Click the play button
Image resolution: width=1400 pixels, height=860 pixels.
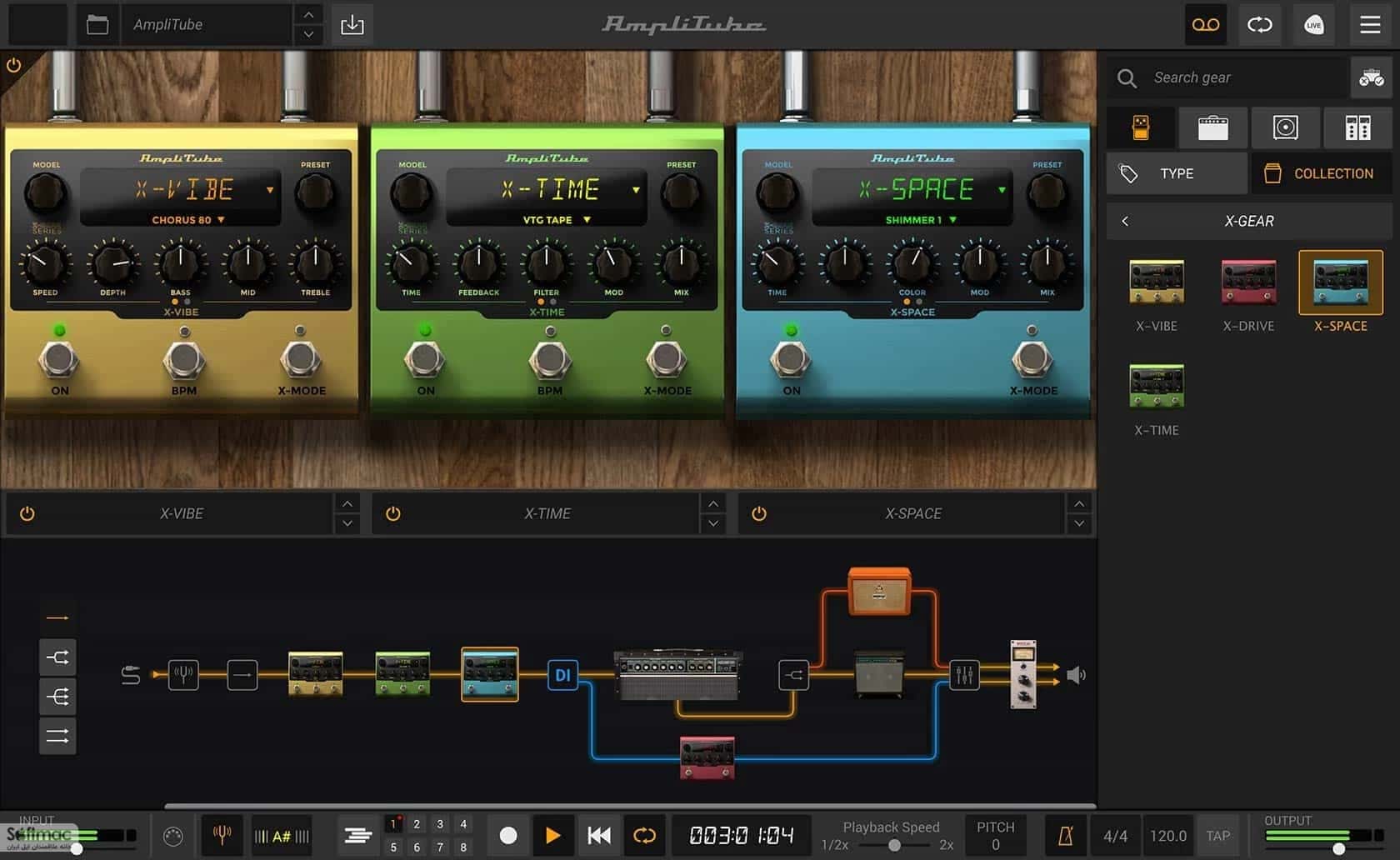tap(552, 835)
